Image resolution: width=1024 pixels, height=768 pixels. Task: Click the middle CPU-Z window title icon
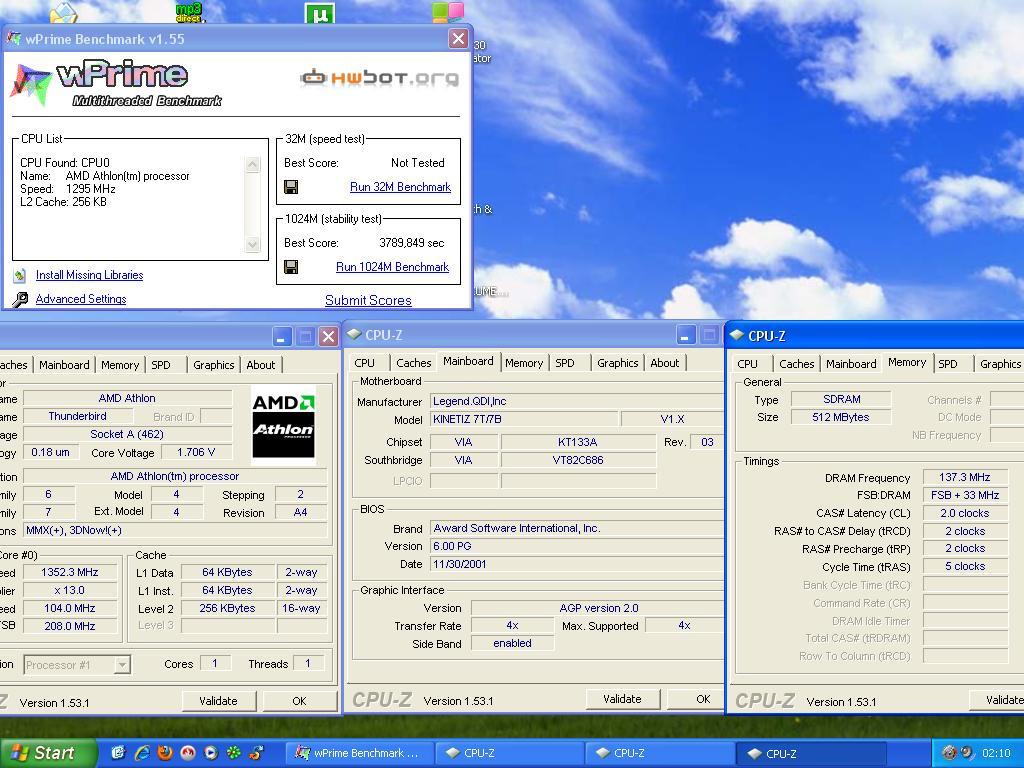355,334
